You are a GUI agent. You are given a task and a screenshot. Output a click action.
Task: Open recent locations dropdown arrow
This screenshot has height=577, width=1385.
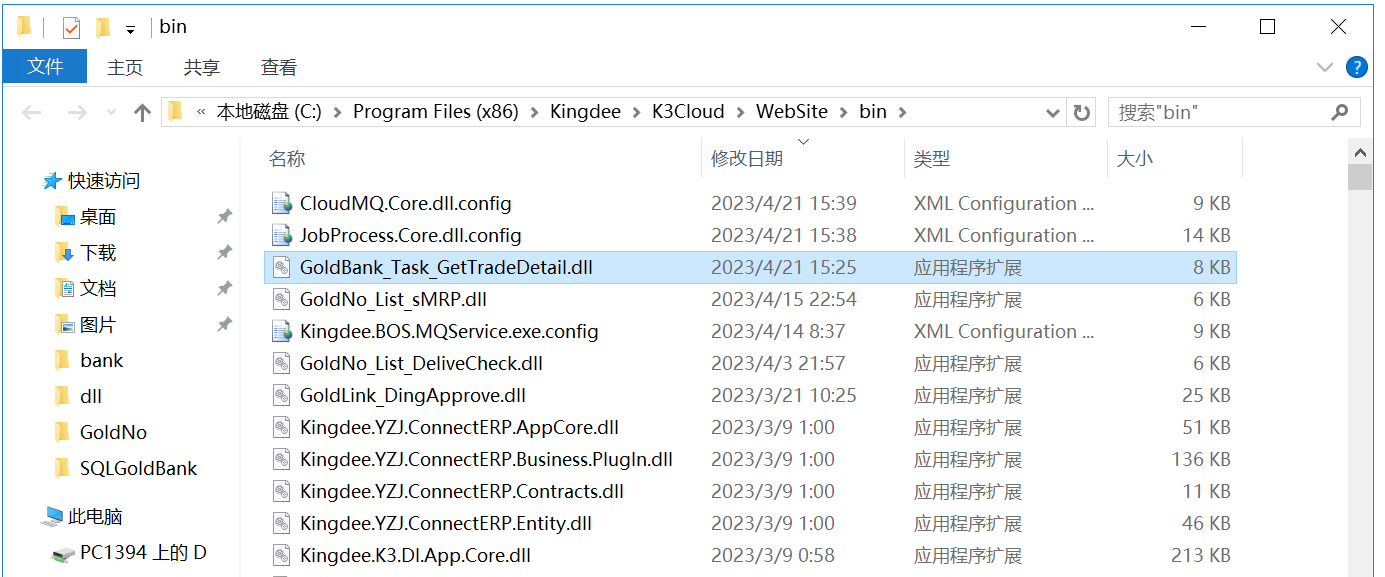coord(111,112)
